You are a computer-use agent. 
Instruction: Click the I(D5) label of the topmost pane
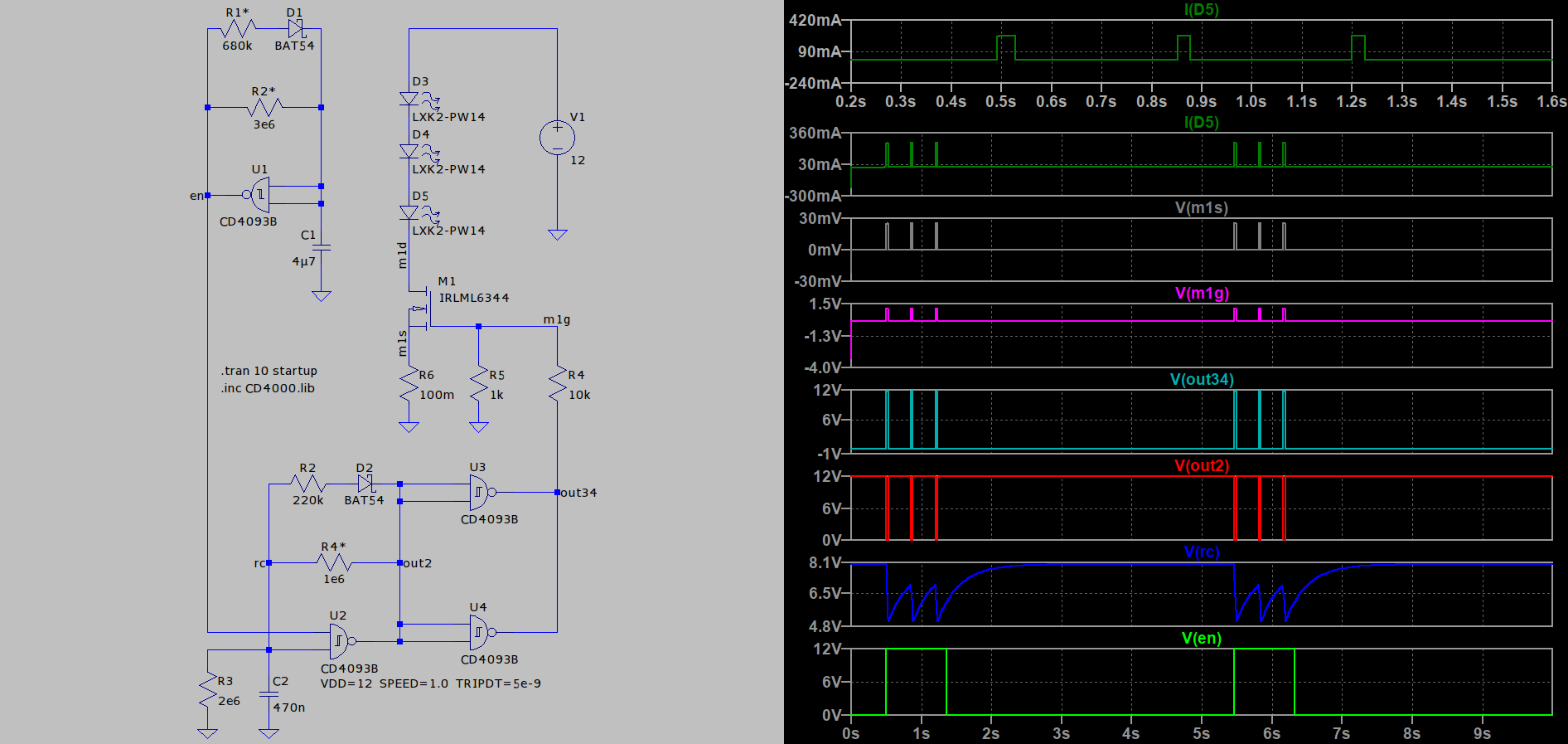[x=1202, y=9]
